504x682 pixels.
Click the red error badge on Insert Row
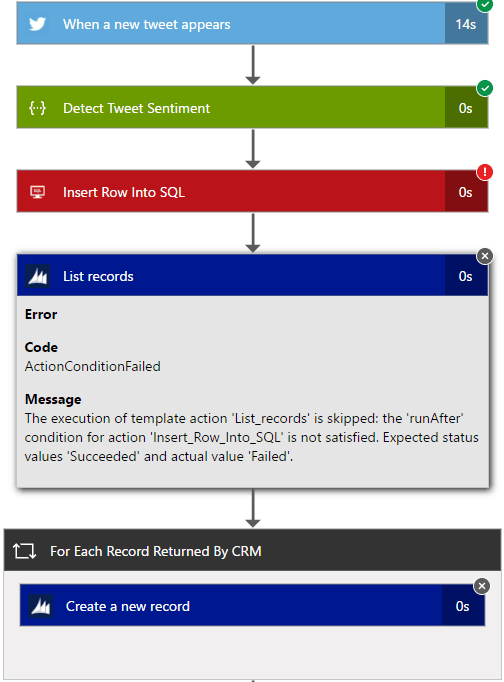point(484,172)
